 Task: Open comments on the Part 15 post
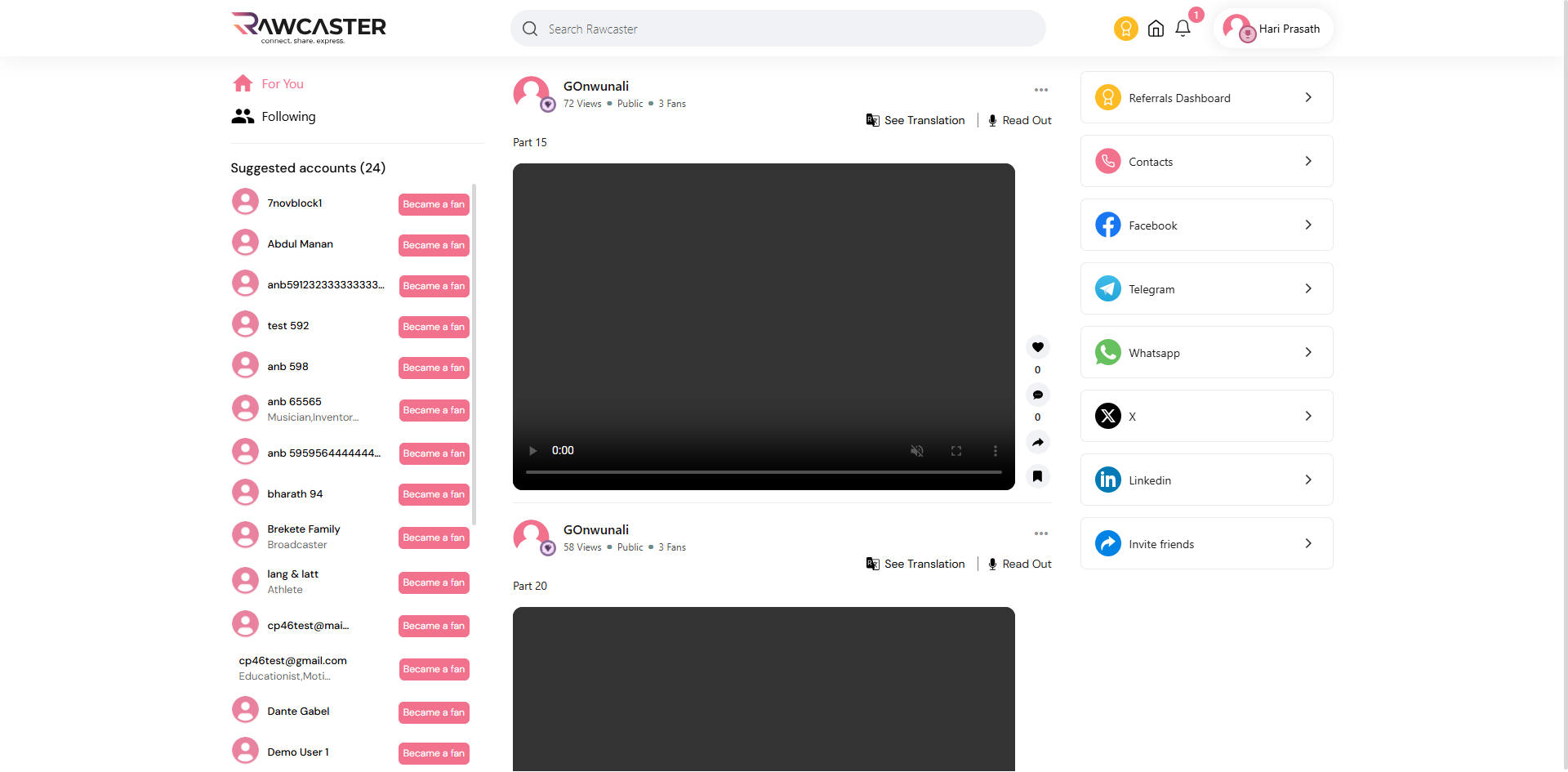tap(1037, 395)
